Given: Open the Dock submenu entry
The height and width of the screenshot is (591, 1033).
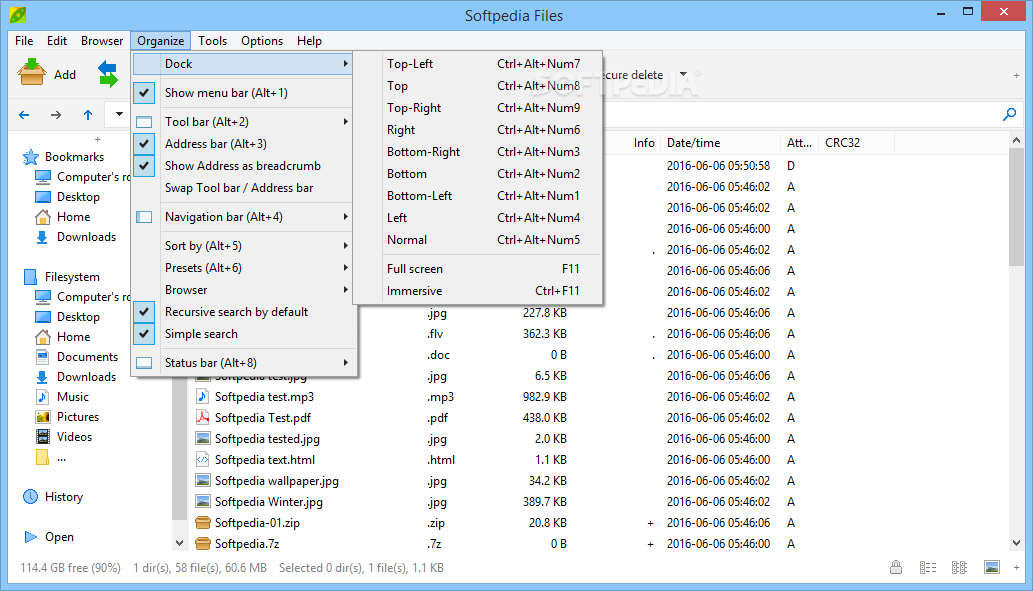Looking at the screenshot, I should [244, 64].
